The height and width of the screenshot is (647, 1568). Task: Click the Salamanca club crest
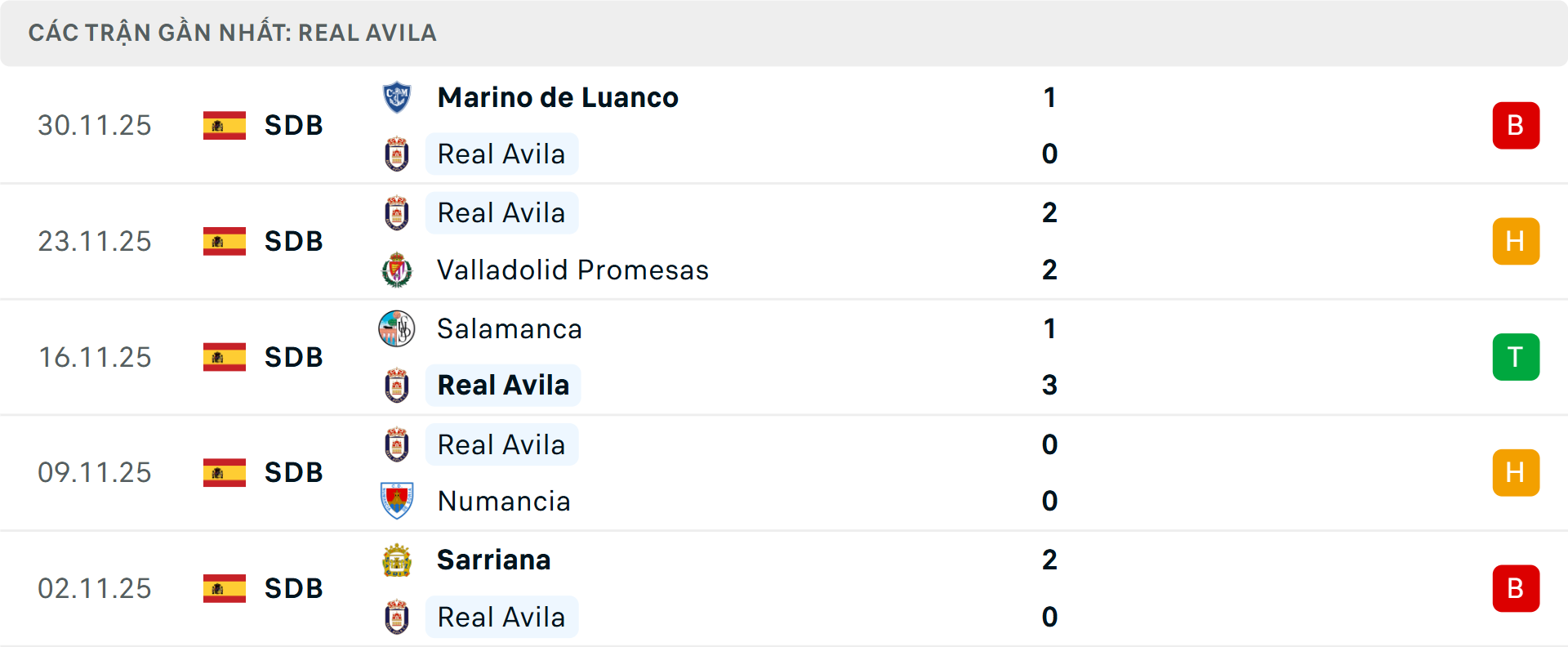click(397, 328)
